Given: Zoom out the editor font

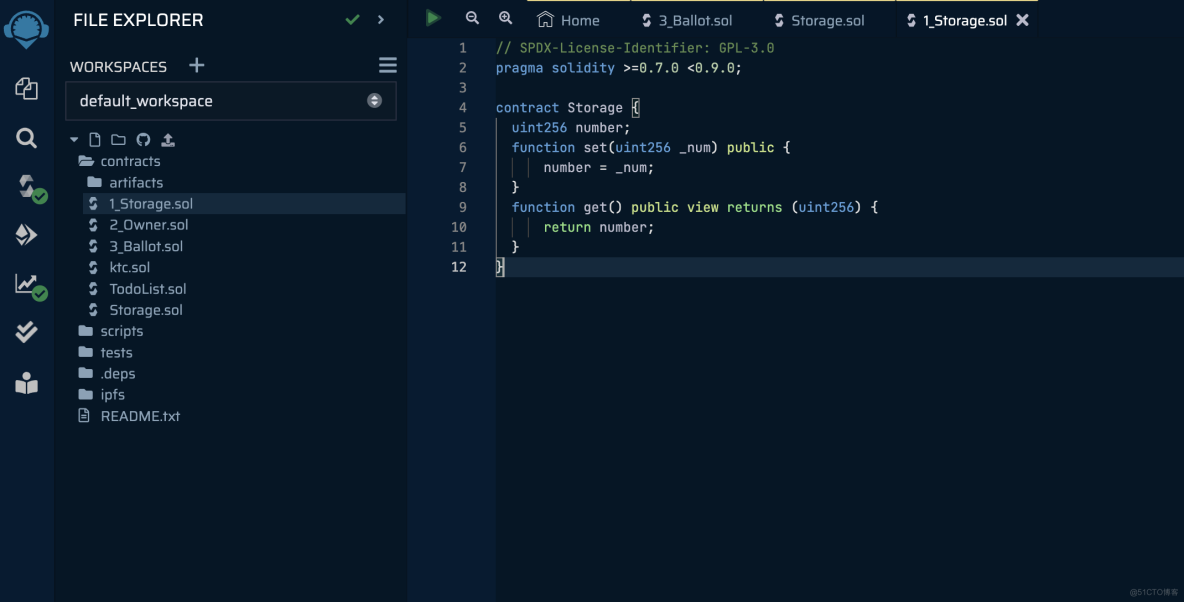Looking at the screenshot, I should click(473, 18).
